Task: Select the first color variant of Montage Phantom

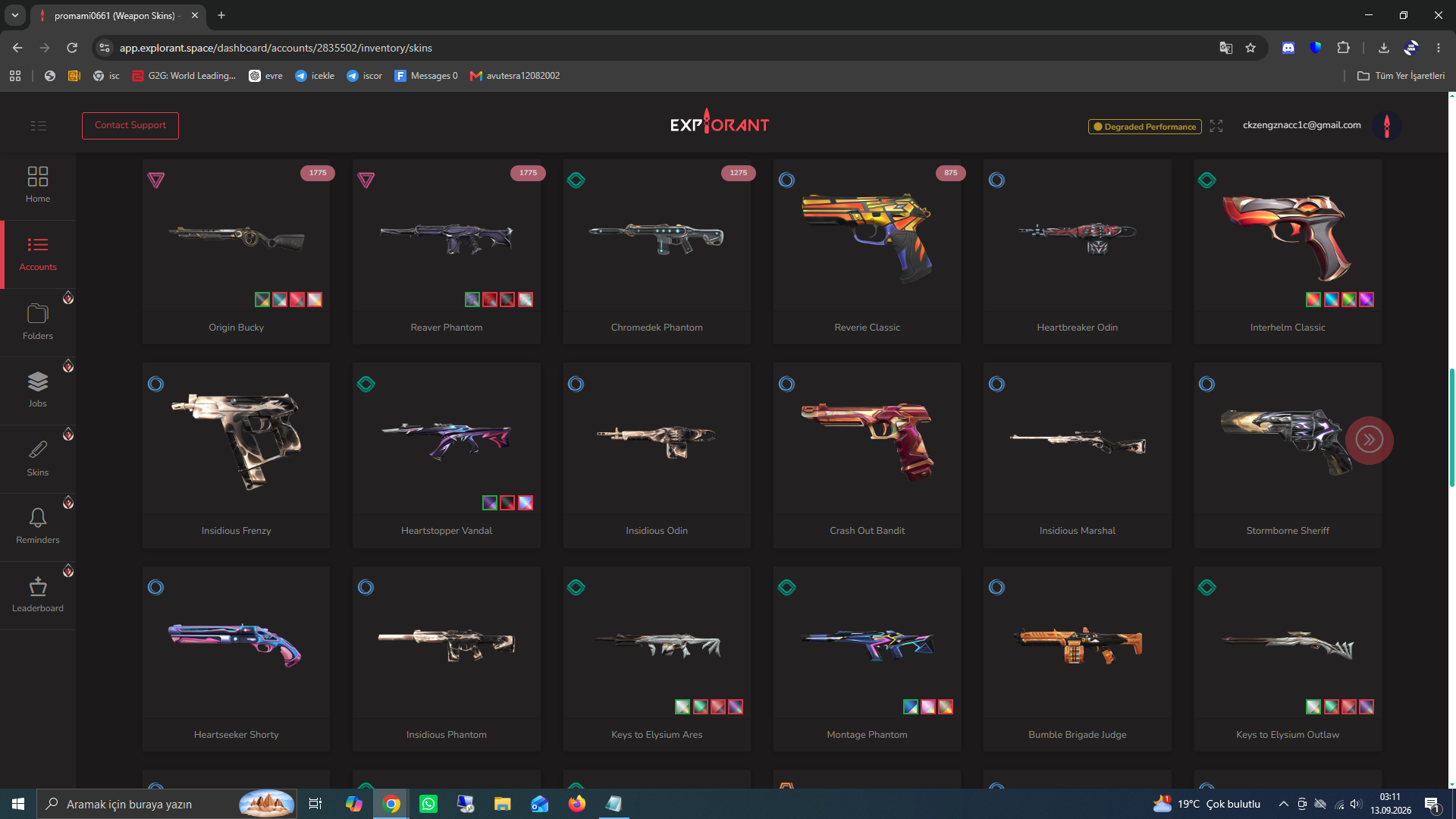Action: tap(911, 707)
